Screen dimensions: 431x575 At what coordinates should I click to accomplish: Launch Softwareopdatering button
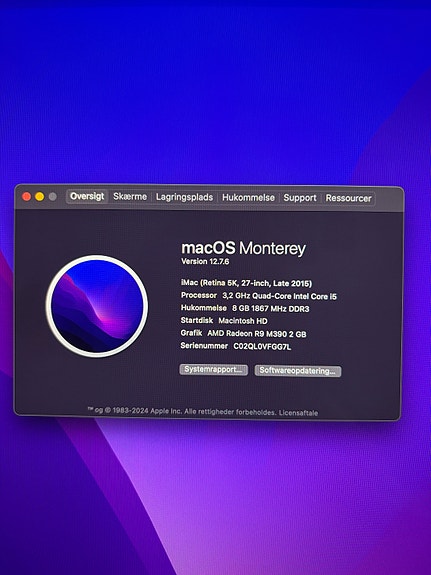point(298,371)
